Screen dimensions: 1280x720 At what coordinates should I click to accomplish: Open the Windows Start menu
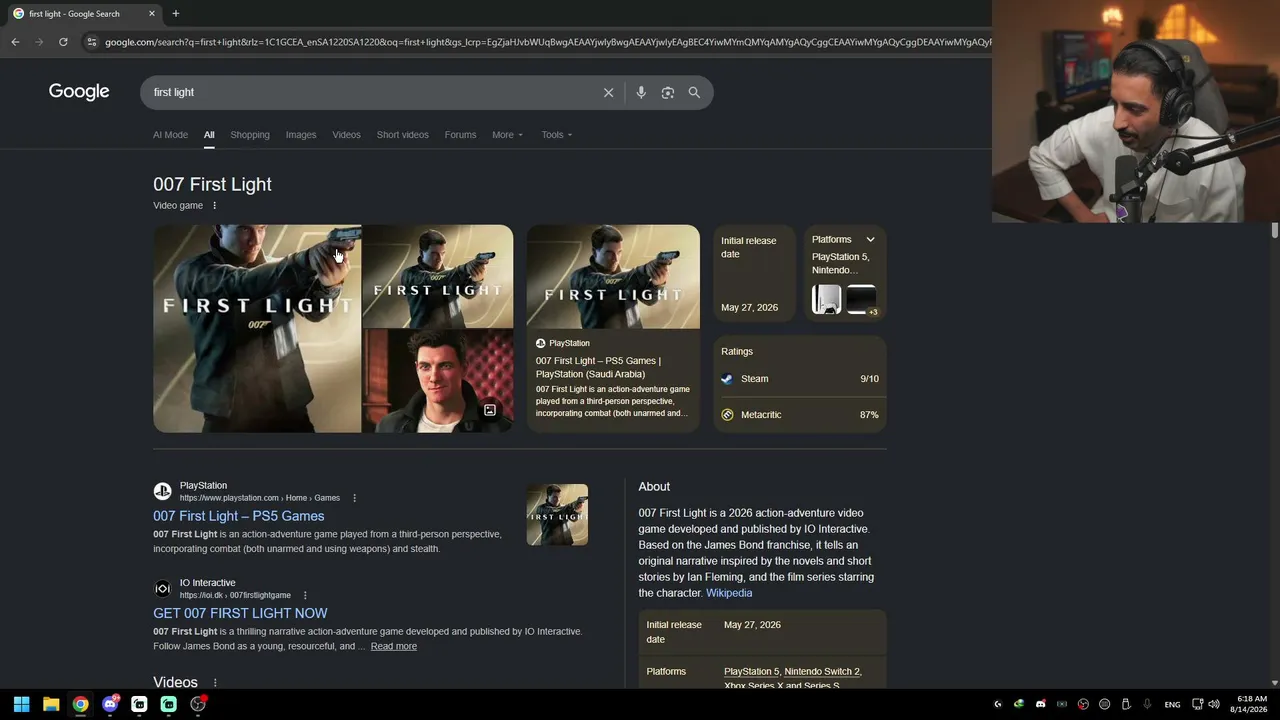21,704
